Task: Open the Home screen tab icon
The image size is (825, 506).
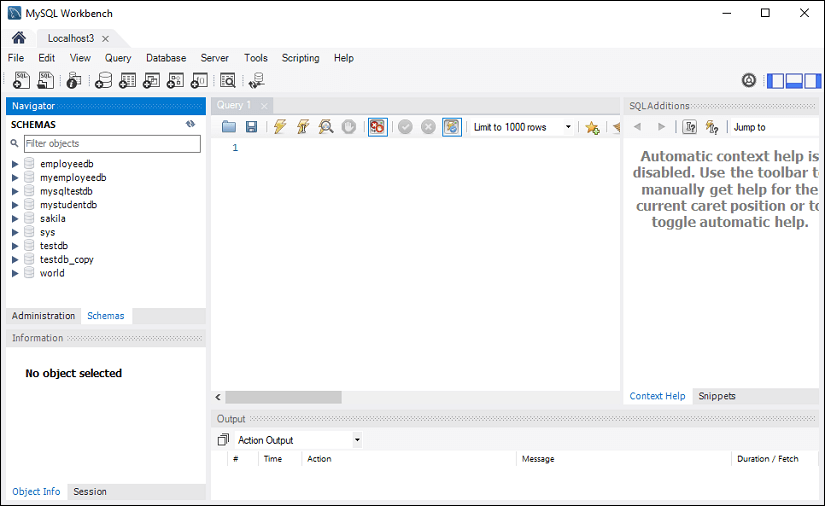Action: click(19, 38)
